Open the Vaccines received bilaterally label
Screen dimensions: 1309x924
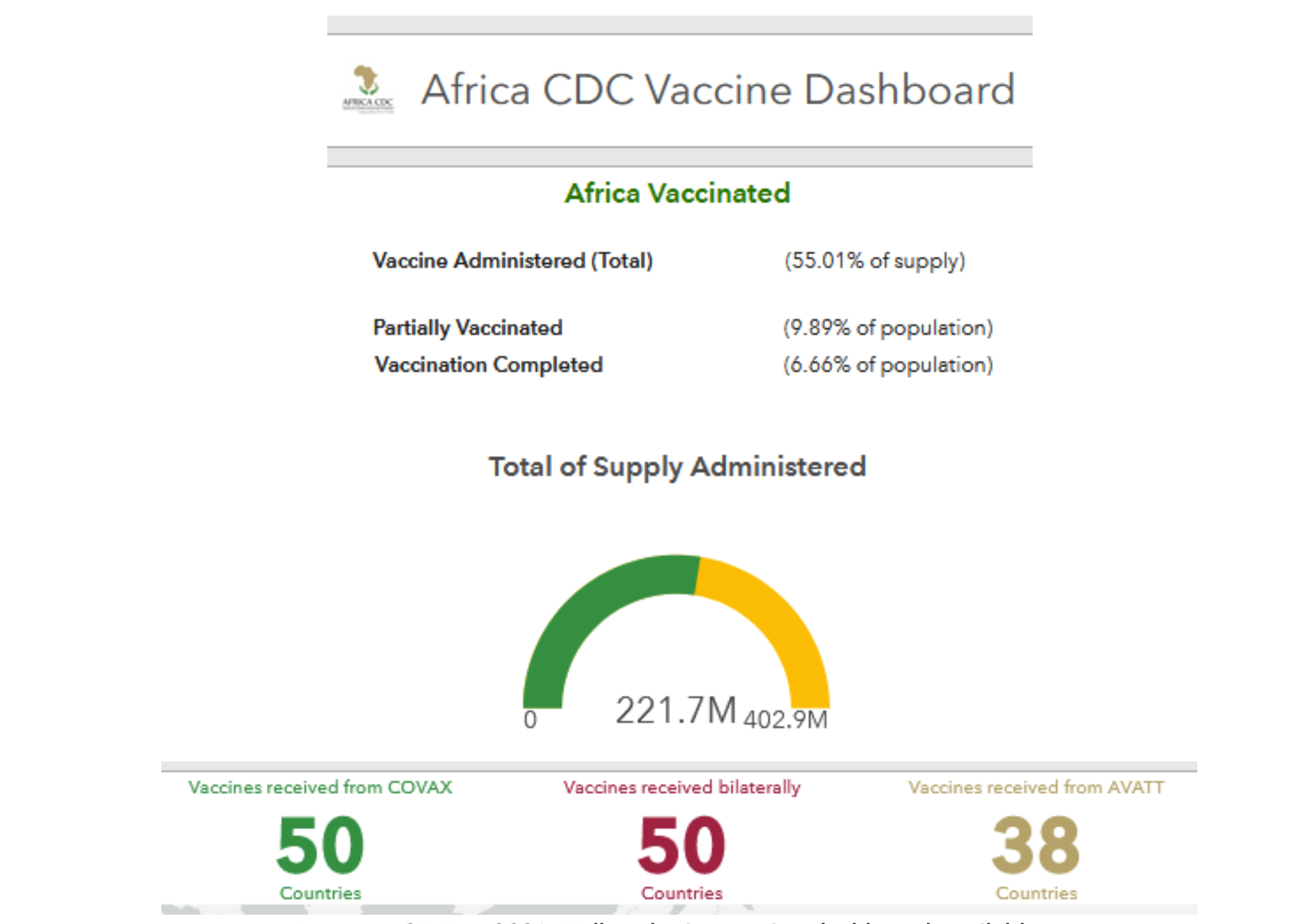(682, 787)
